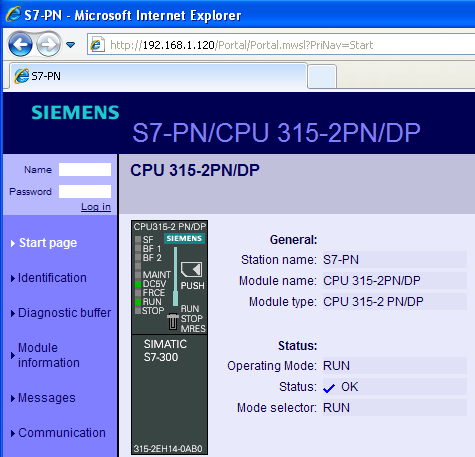This screenshot has height=457, width=475.
Task: Click the Status section heading
Action: pyautogui.click(x=297, y=346)
